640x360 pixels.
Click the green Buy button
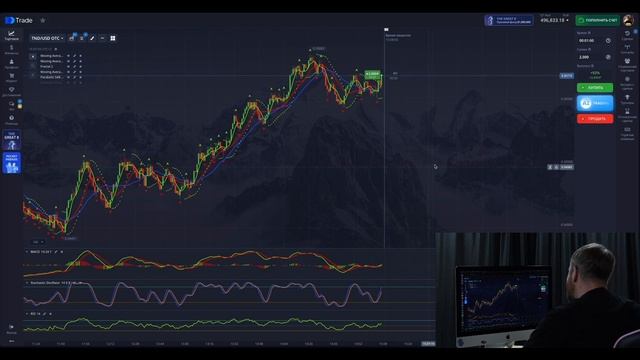[x=595, y=87]
